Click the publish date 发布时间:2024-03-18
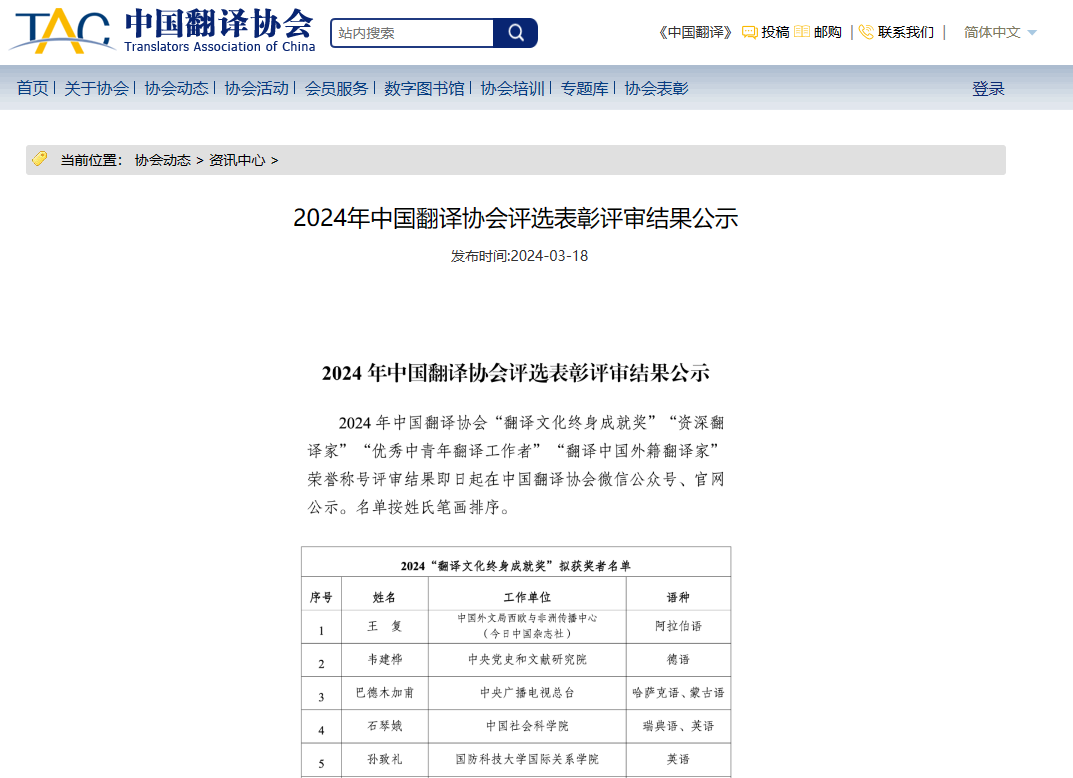This screenshot has height=778, width=1073. 519,256
